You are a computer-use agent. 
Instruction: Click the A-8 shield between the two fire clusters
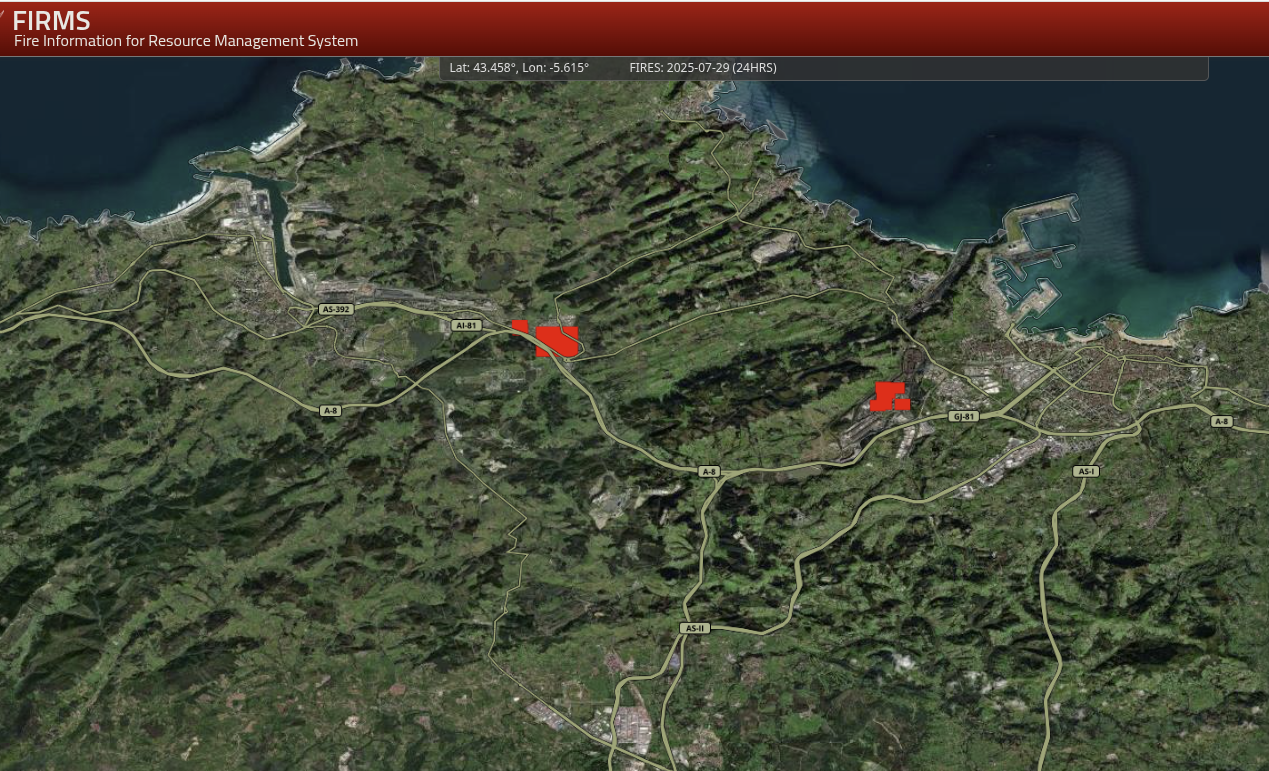click(x=709, y=471)
